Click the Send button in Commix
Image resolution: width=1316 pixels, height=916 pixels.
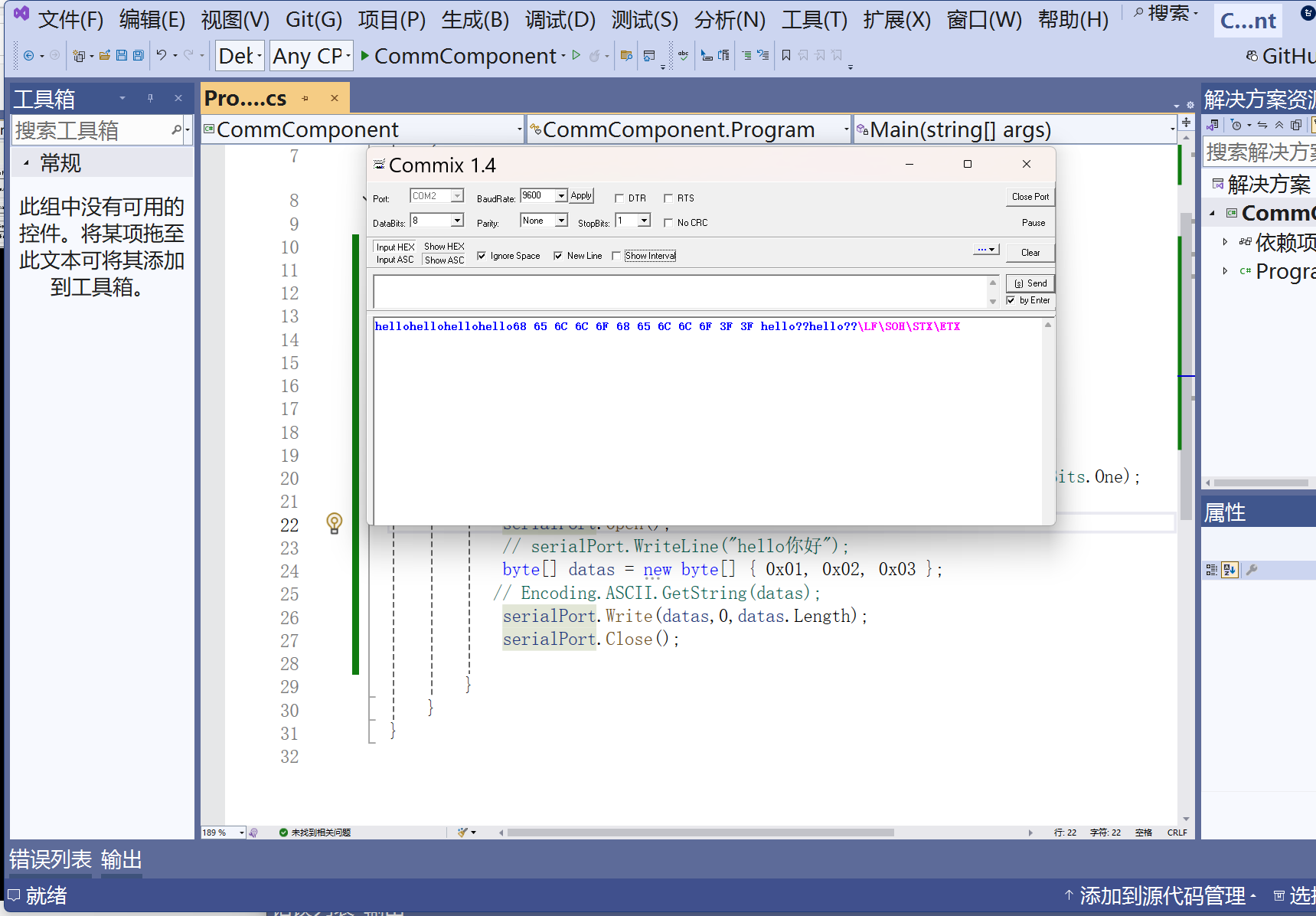[1030, 283]
